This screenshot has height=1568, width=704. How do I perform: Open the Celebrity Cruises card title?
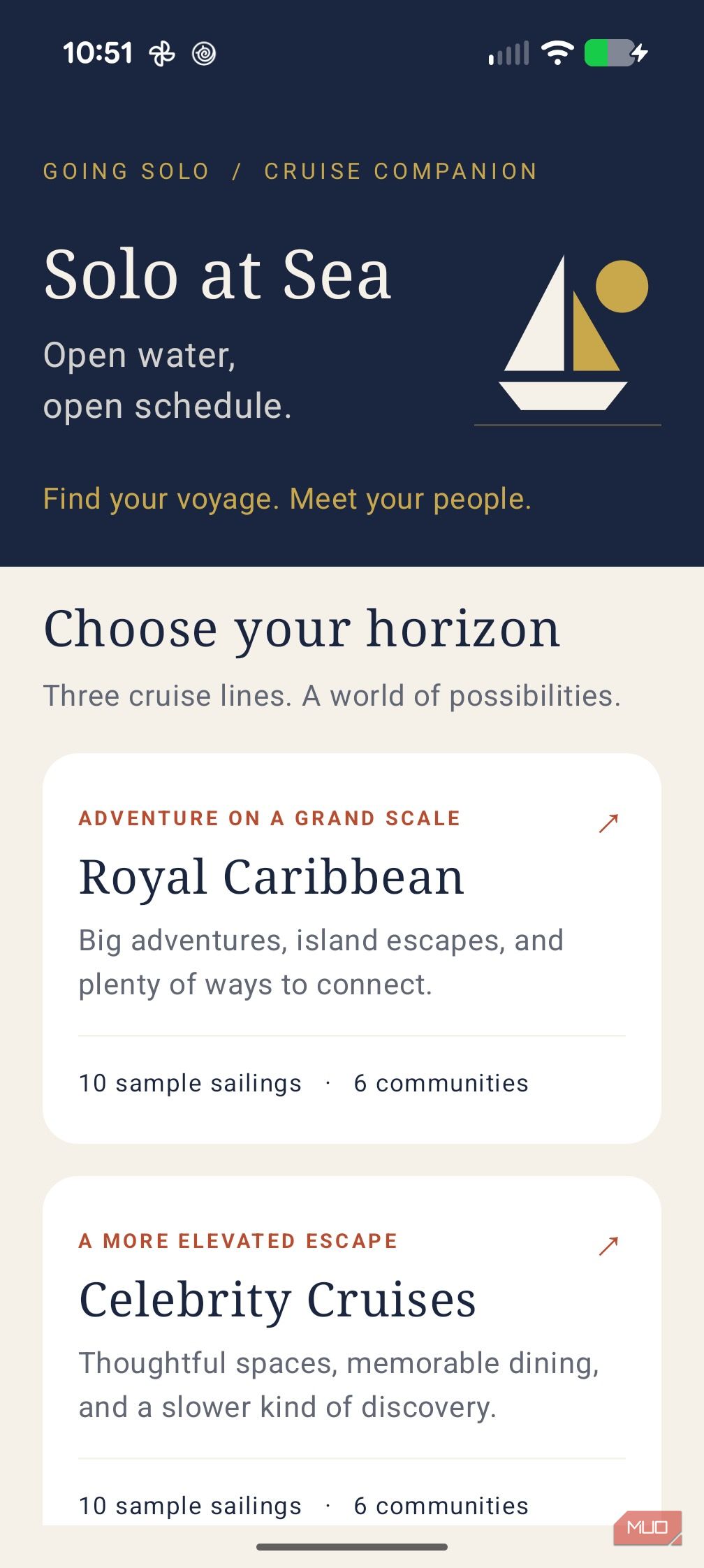click(x=277, y=1300)
